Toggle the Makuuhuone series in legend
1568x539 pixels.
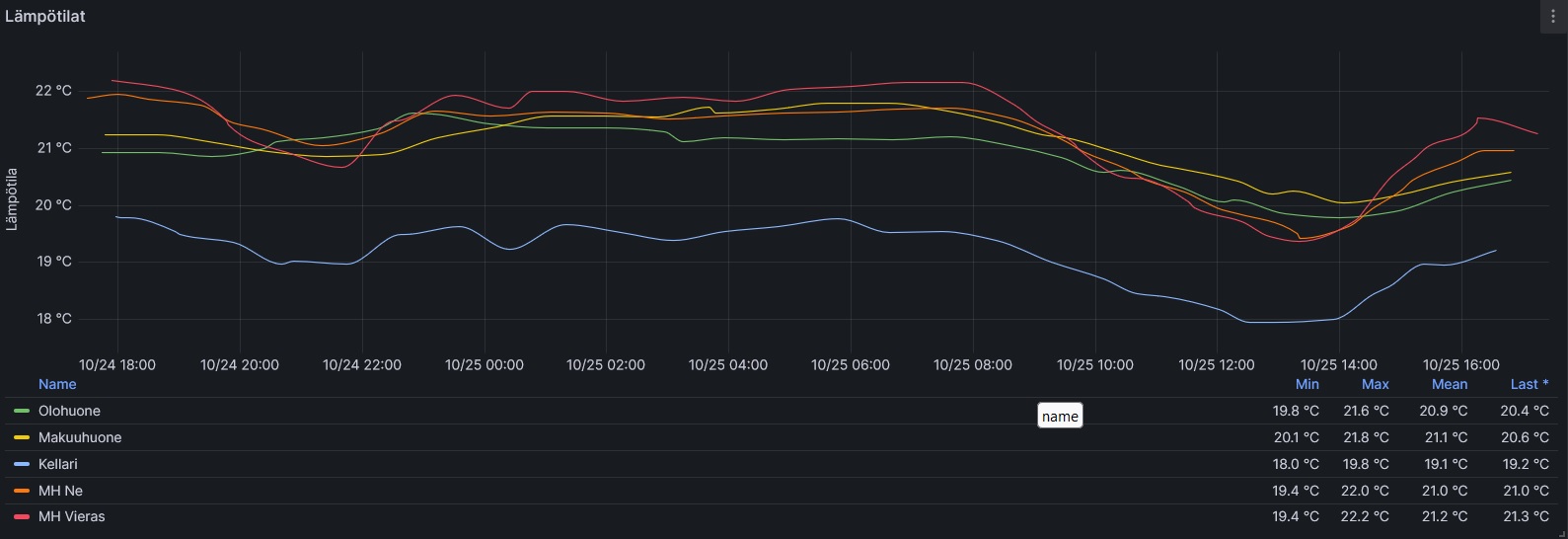pos(80,437)
